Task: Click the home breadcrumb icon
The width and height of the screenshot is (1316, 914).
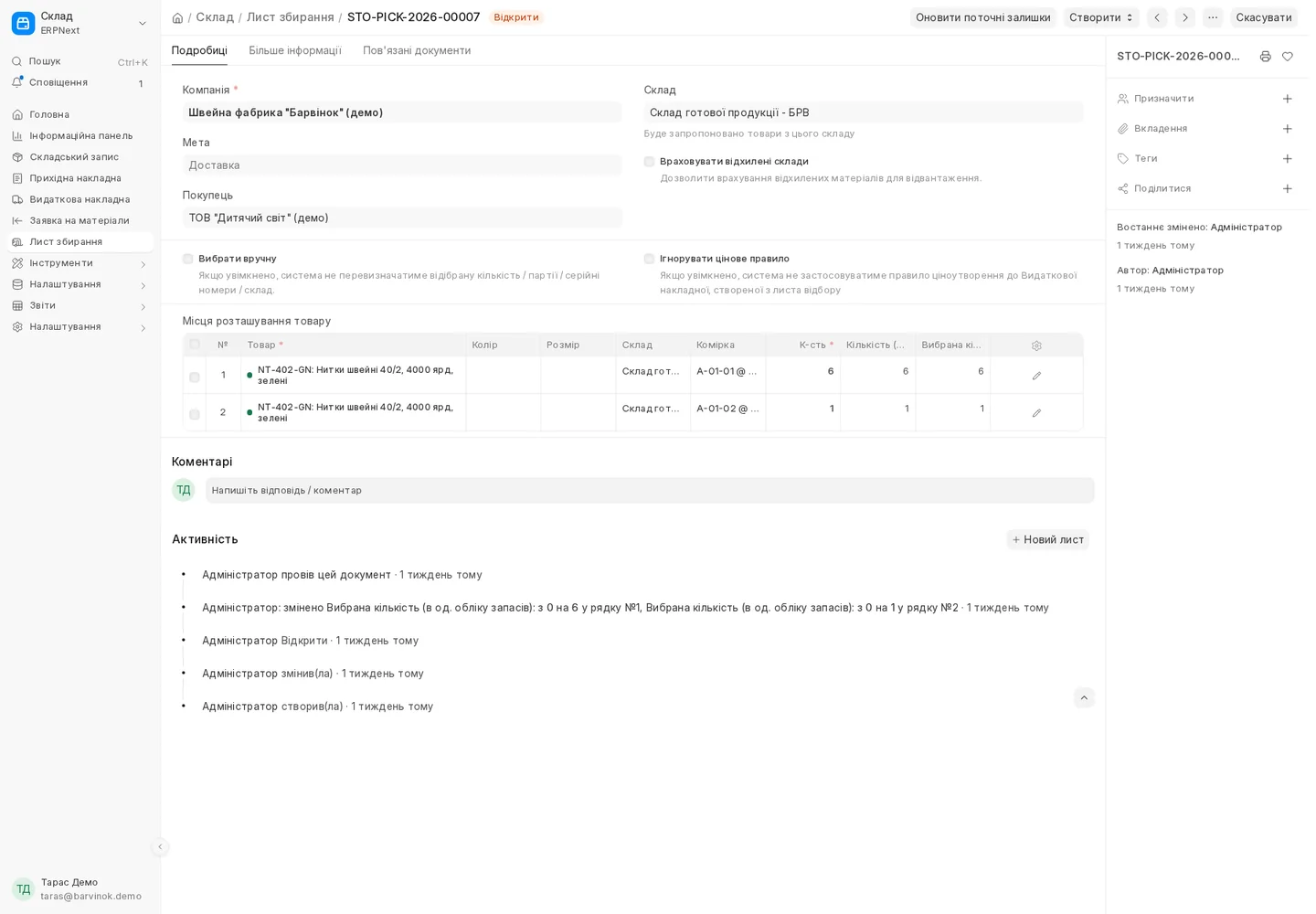Action: (177, 17)
